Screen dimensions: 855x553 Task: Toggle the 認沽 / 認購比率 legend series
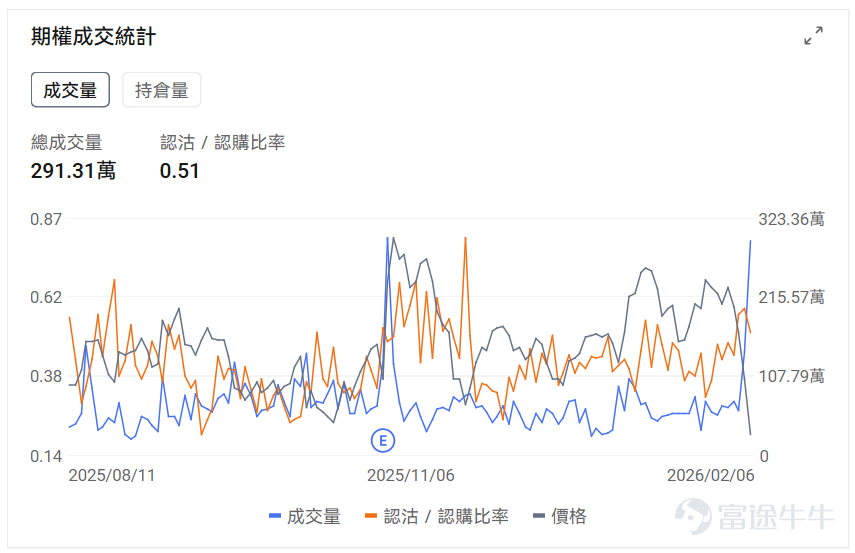pyautogui.click(x=437, y=516)
